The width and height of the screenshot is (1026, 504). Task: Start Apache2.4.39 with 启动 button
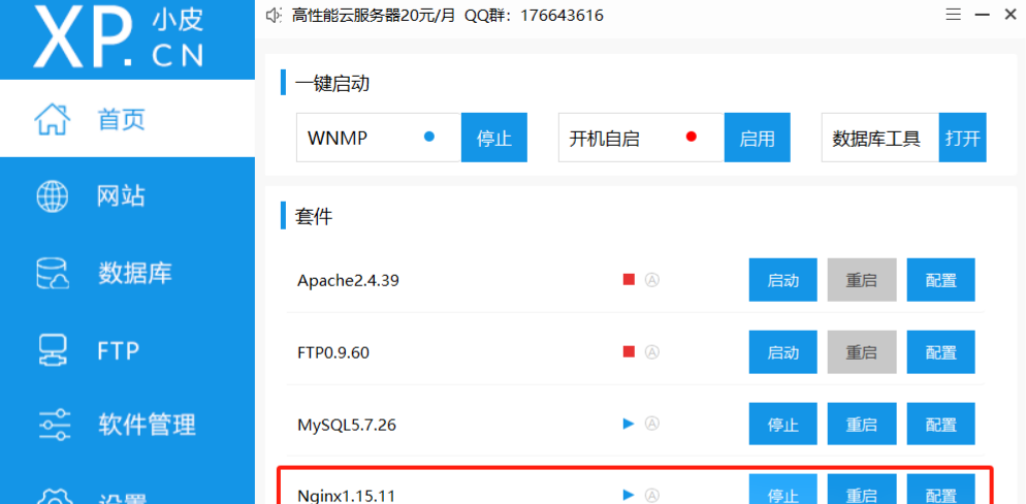coord(783,280)
